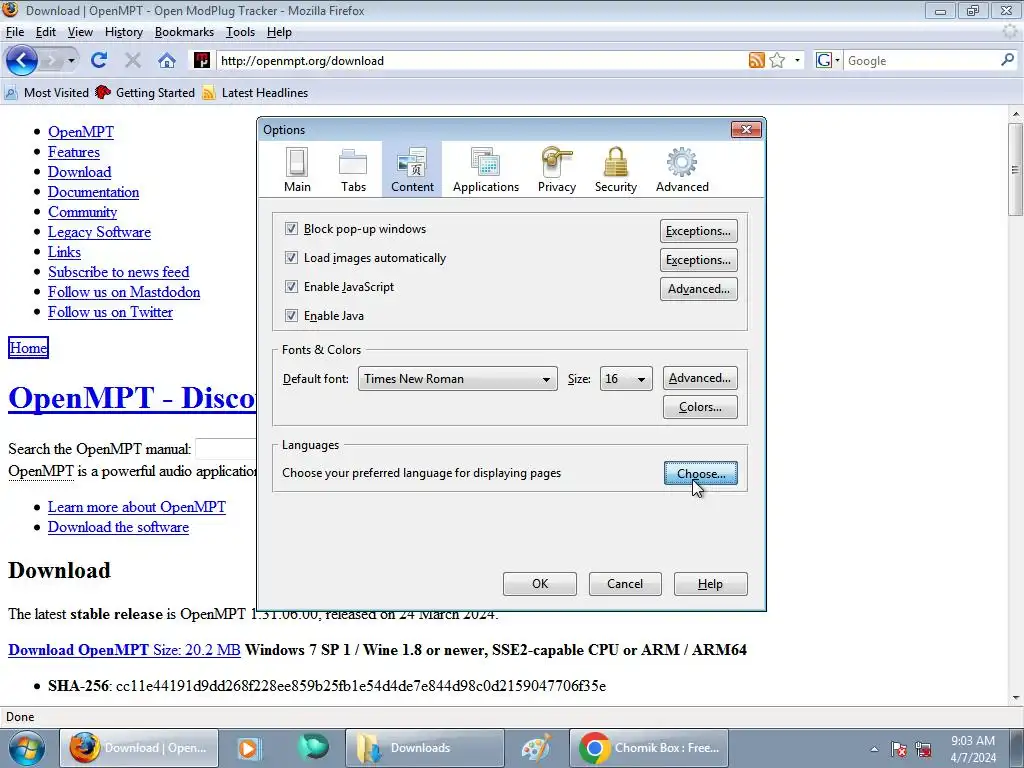Open the View menu
Viewport: 1024px width, 768px height.
pyautogui.click(x=80, y=32)
